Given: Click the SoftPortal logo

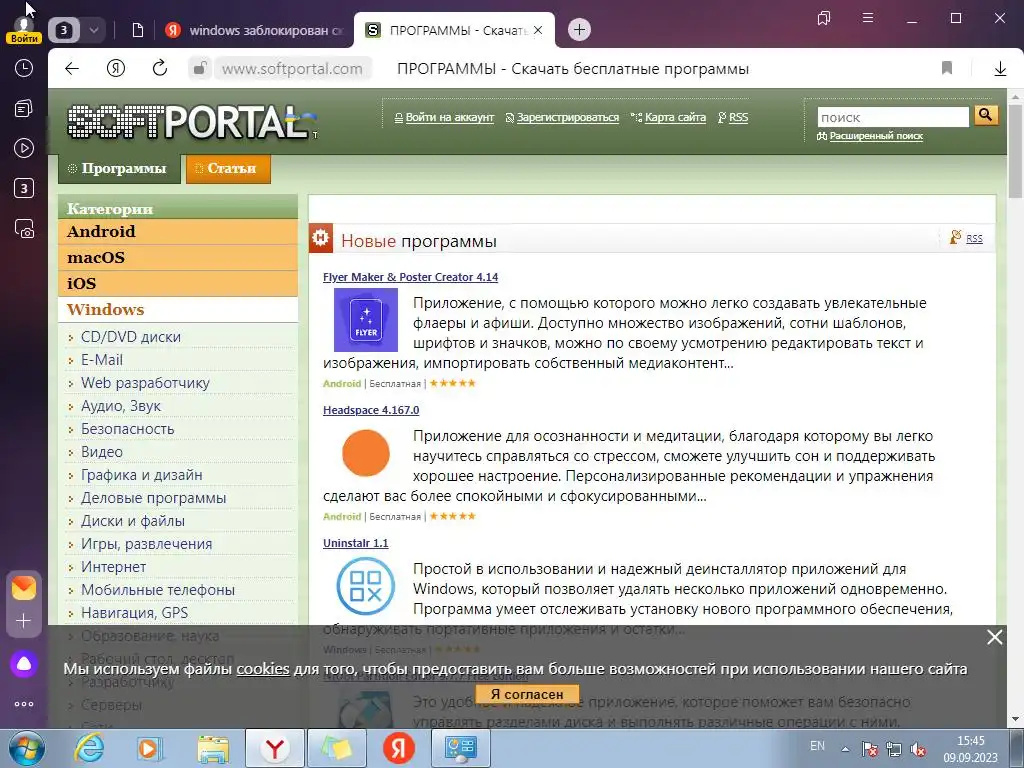Looking at the screenshot, I should (191, 122).
